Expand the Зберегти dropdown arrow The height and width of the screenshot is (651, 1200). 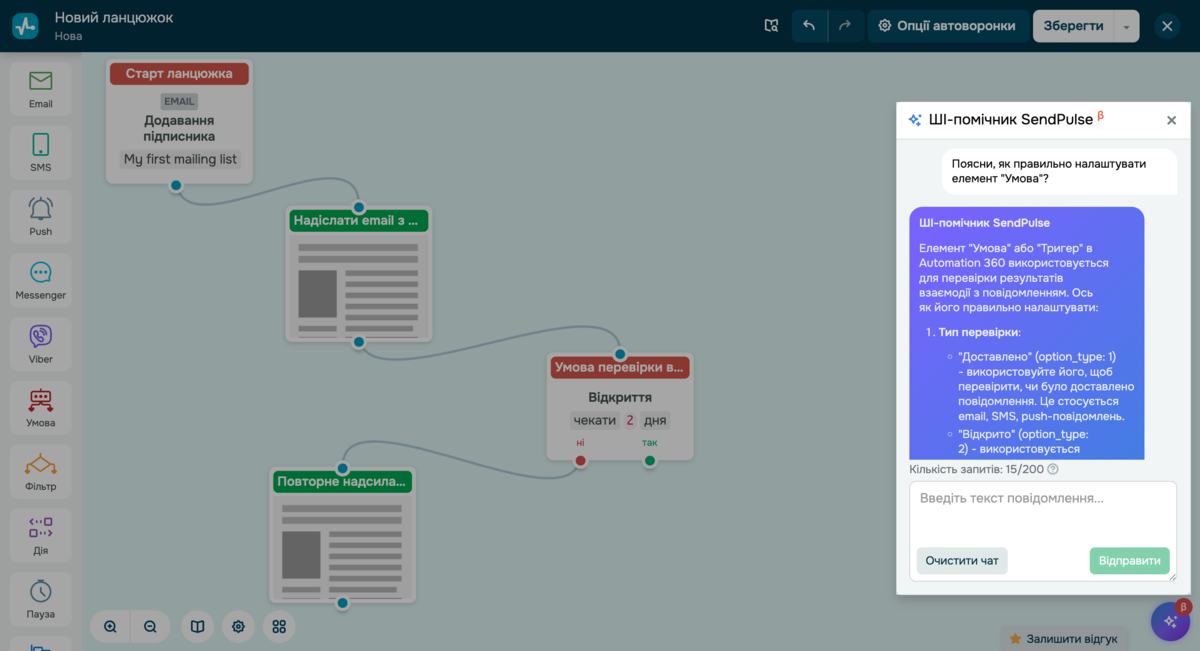click(1127, 26)
